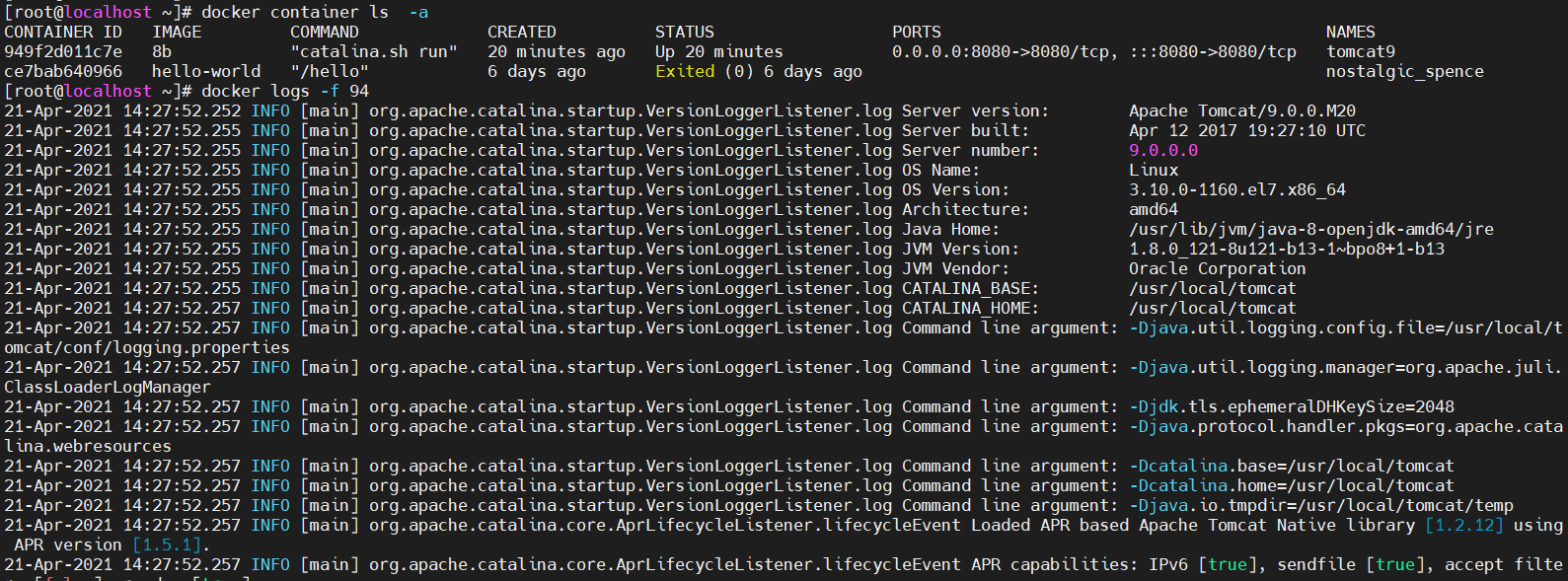Click the Oracle Corporation JVM vendor
The image size is (1568, 581).
[1218, 268]
